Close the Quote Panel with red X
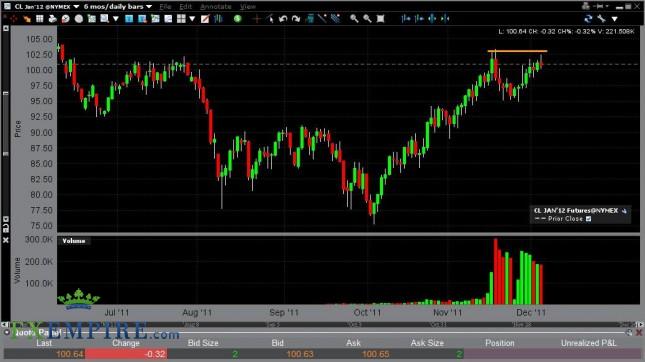 (639, 332)
